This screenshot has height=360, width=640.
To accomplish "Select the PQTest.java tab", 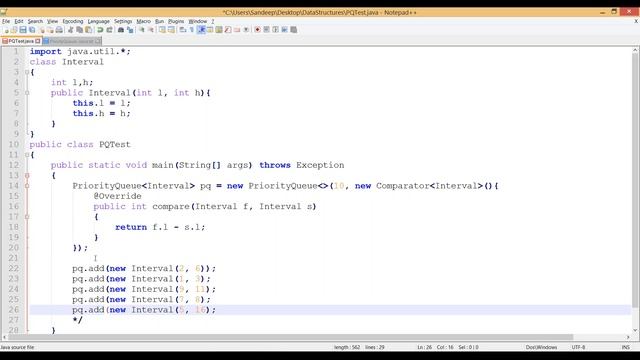I will click(21, 41).
